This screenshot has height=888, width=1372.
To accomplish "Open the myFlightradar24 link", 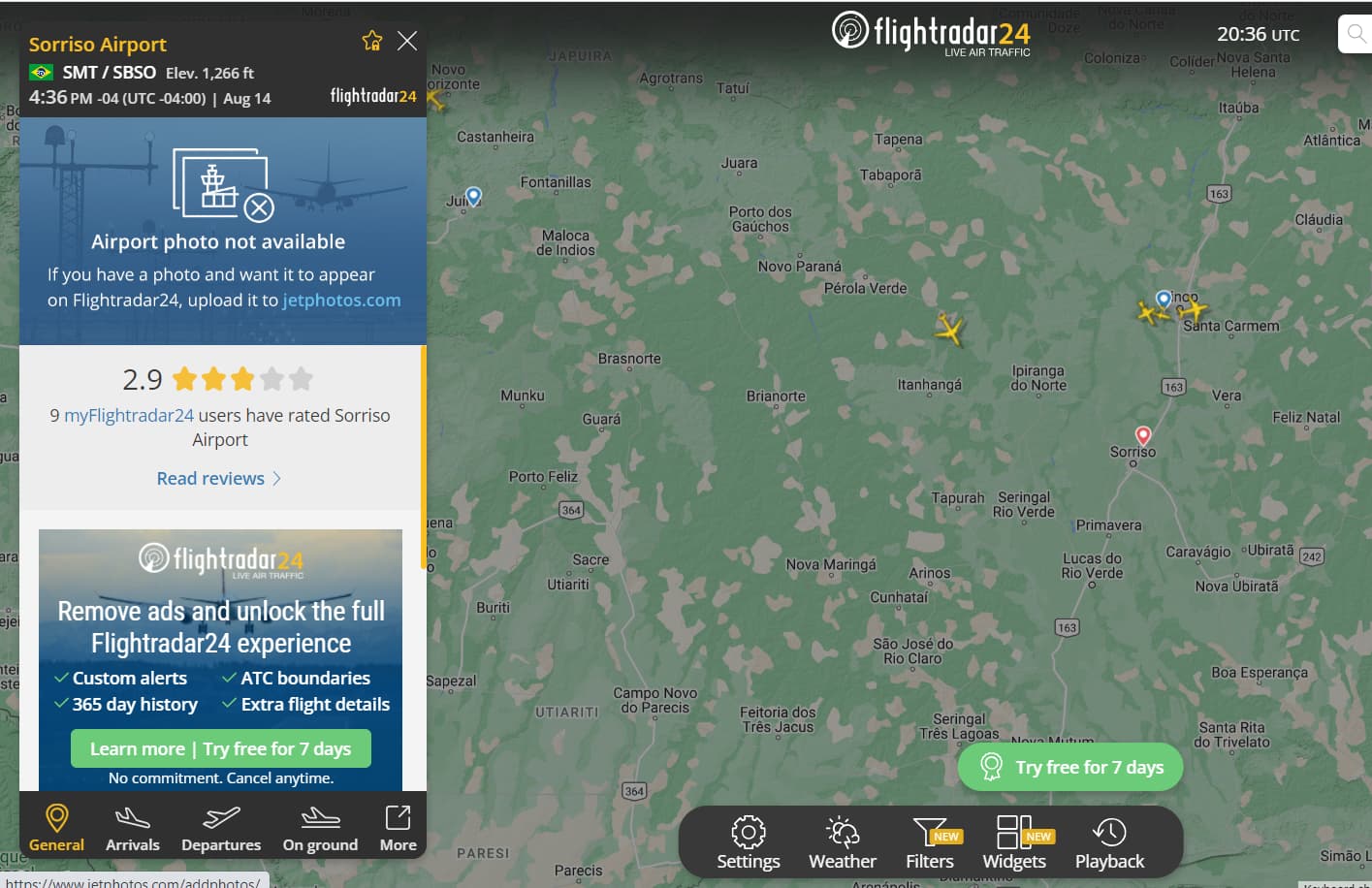I will tap(129, 415).
